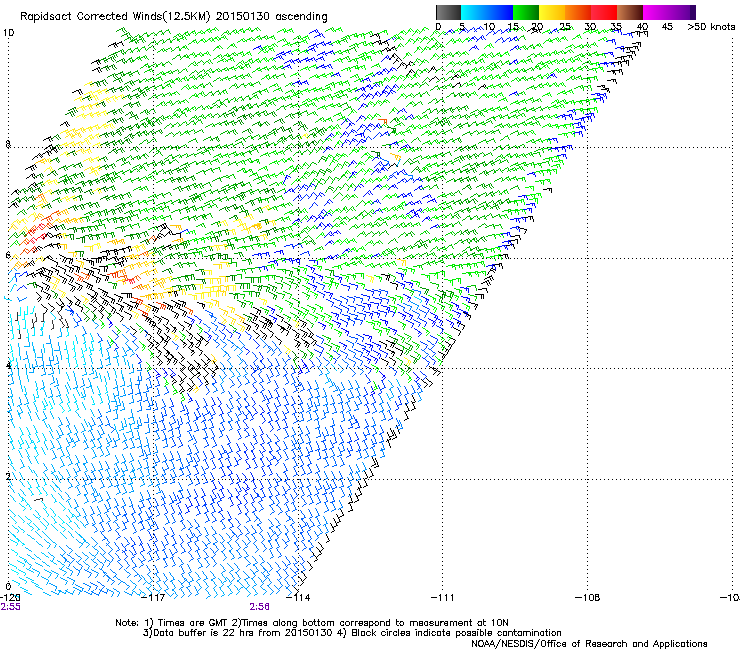Image resolution: width=740 pixels, height=650 pixels.
Task: Click the magenta 40-45 knots legend swatch
Action: (x=656, y=12)
